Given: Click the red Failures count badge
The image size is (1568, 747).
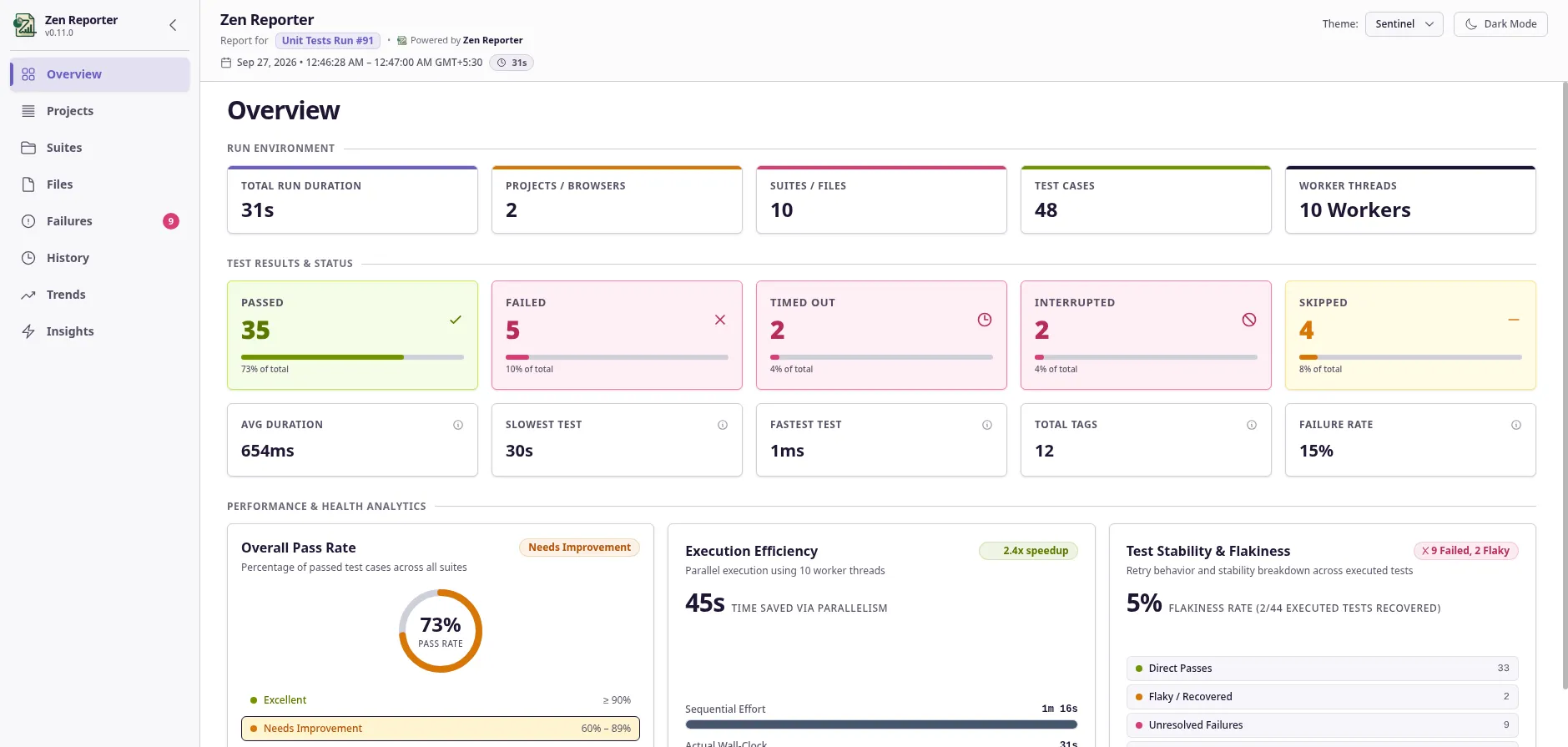Looking at the screenshot, I should click(171, 221).
